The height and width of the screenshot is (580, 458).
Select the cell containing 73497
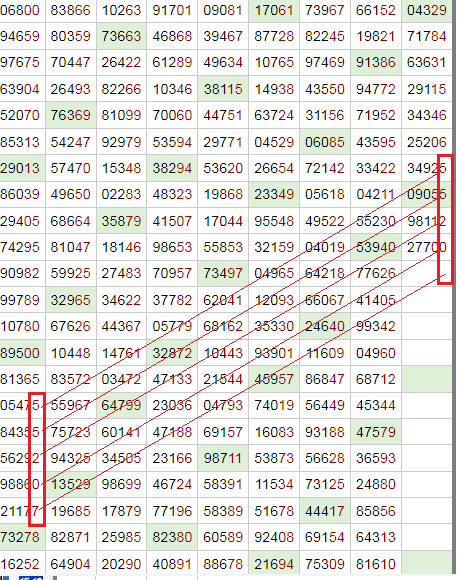click(x=223, y=273)
